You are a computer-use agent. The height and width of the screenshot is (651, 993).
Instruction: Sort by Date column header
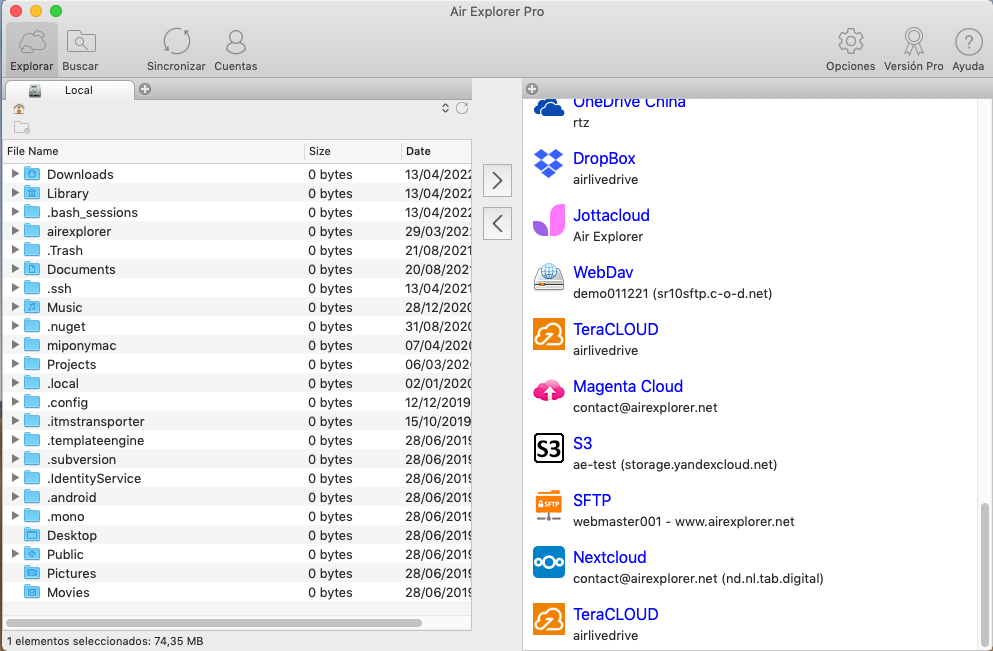pos(436,151)
